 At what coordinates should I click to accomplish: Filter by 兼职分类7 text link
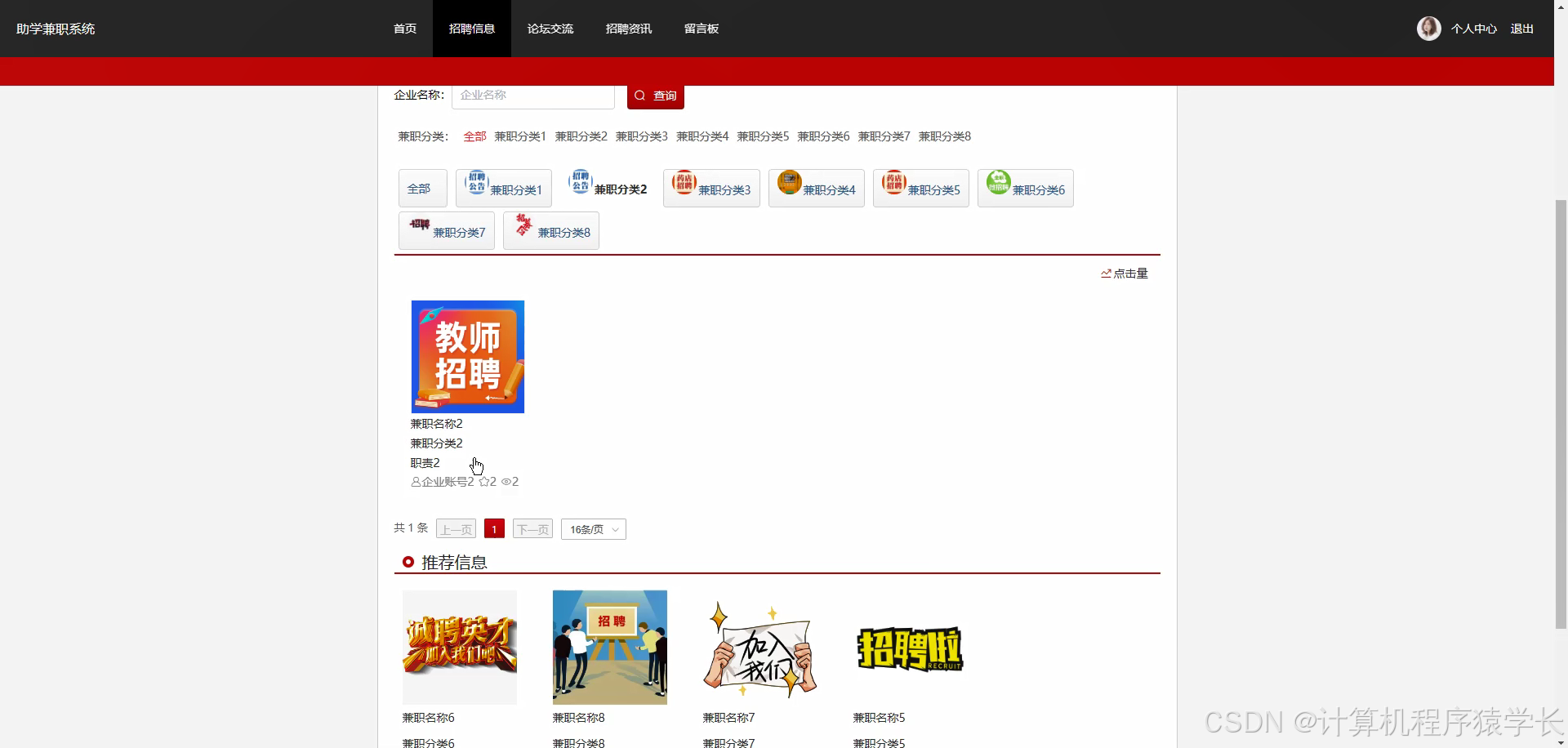(x=884, y=136)
